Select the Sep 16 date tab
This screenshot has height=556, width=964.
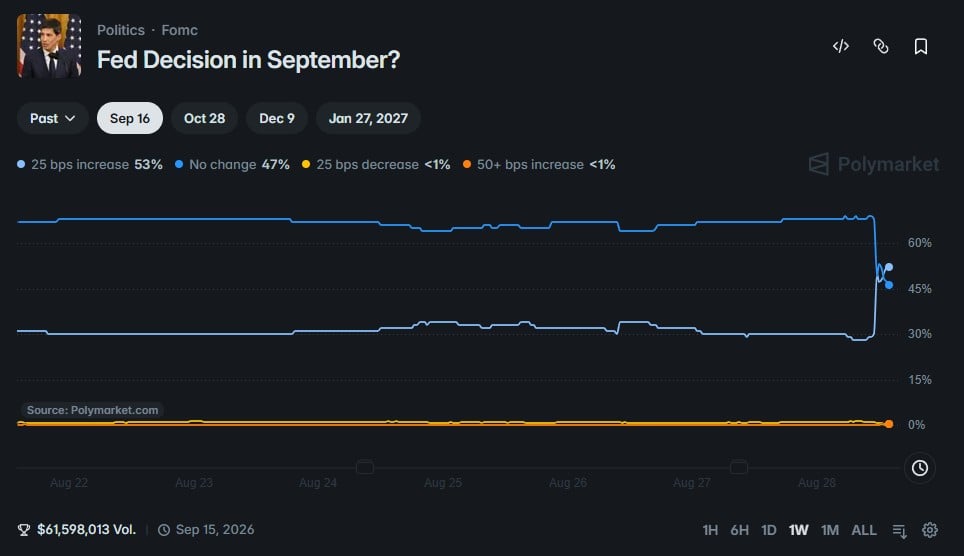point(130,118)
